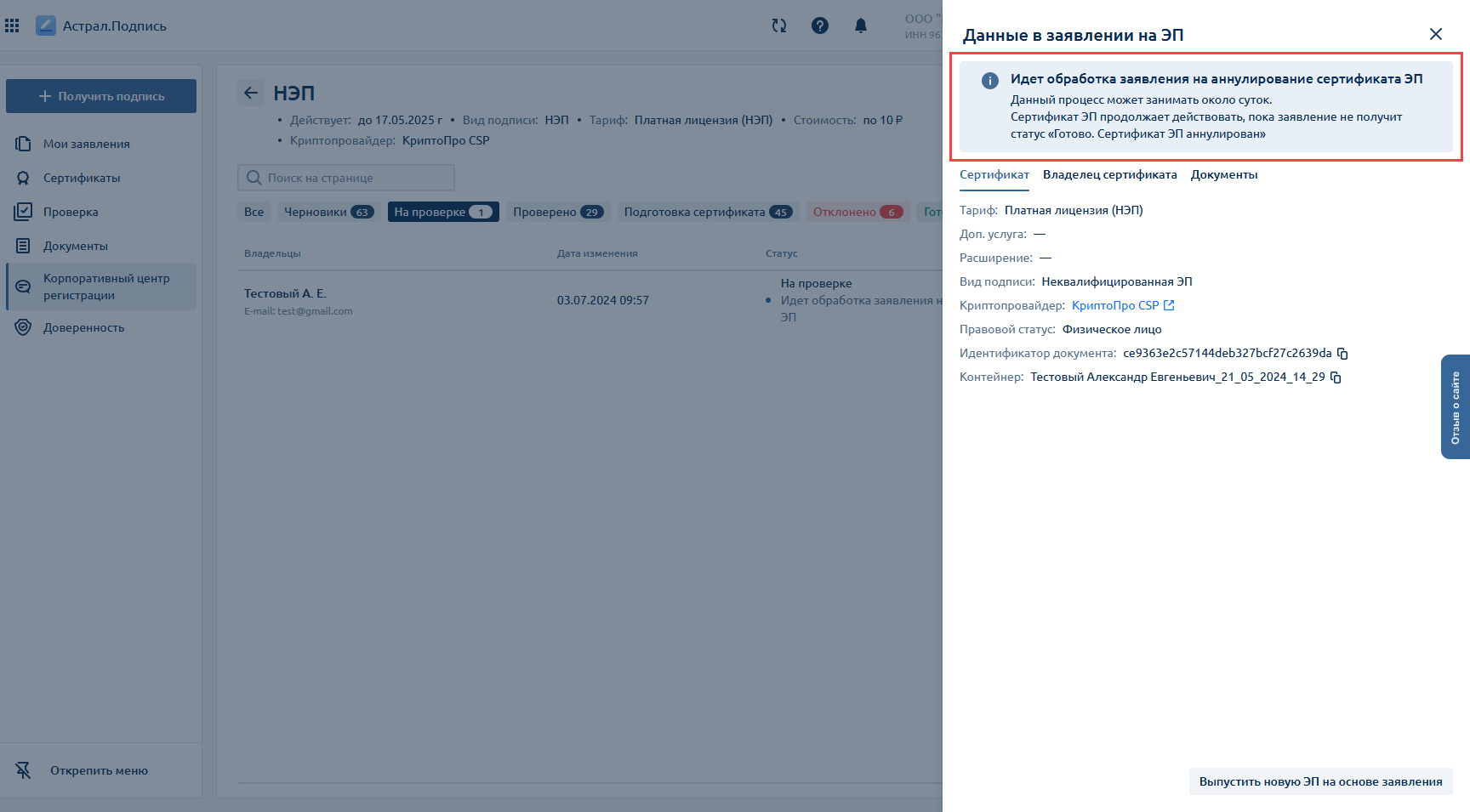Click the Сертификаты ribbon icon
Screen dimensions: 1470x812
(x=23, y=178)
